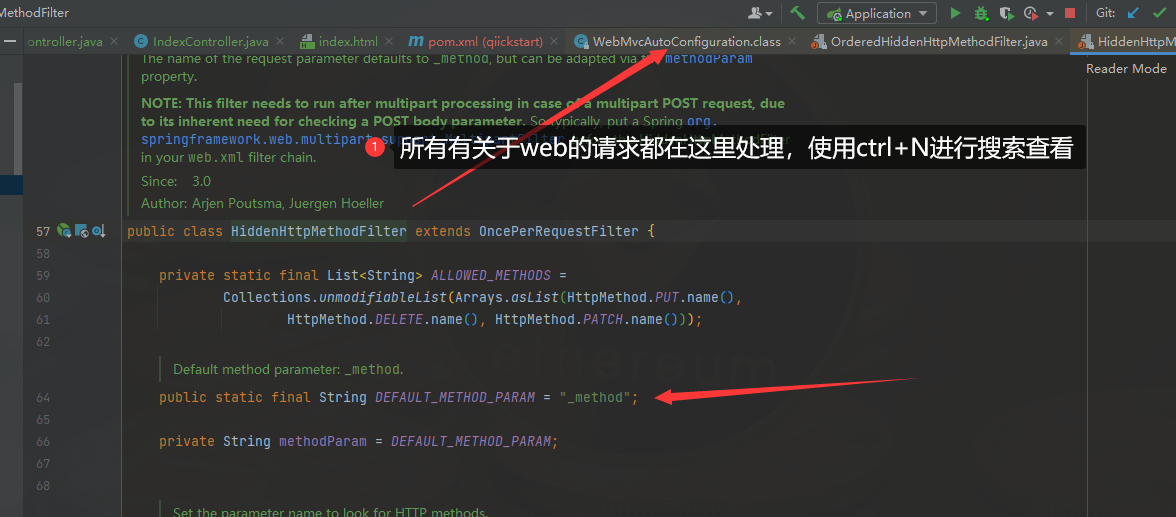The width and height of the screenshot is (1176, 517).
Task: Close the OrderedHiddenHttpMethodFilter.java tab
Action: (x=1058, y=42)
